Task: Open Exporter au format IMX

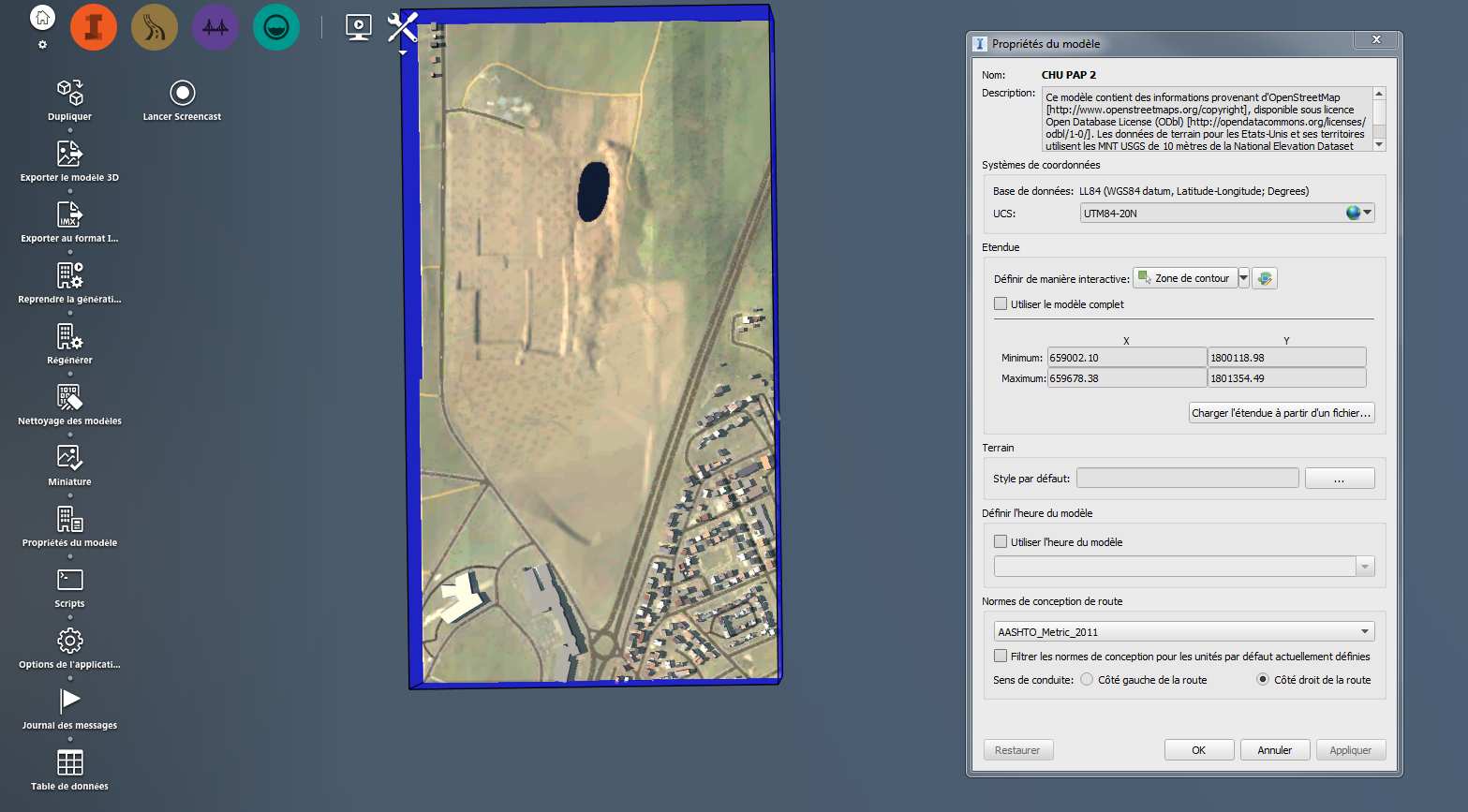Action: coord(68,214)
